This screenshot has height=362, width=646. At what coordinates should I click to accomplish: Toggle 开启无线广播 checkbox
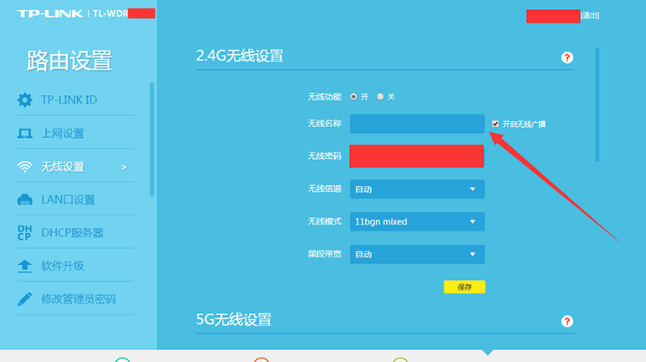(x=495, y=124)
